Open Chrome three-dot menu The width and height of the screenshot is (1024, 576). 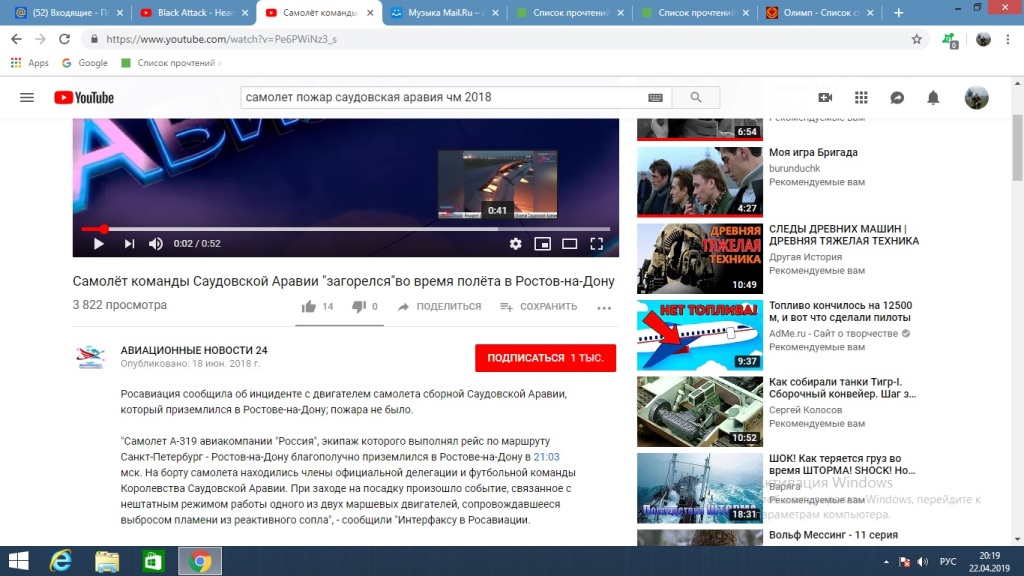[x=1008, y=39]
